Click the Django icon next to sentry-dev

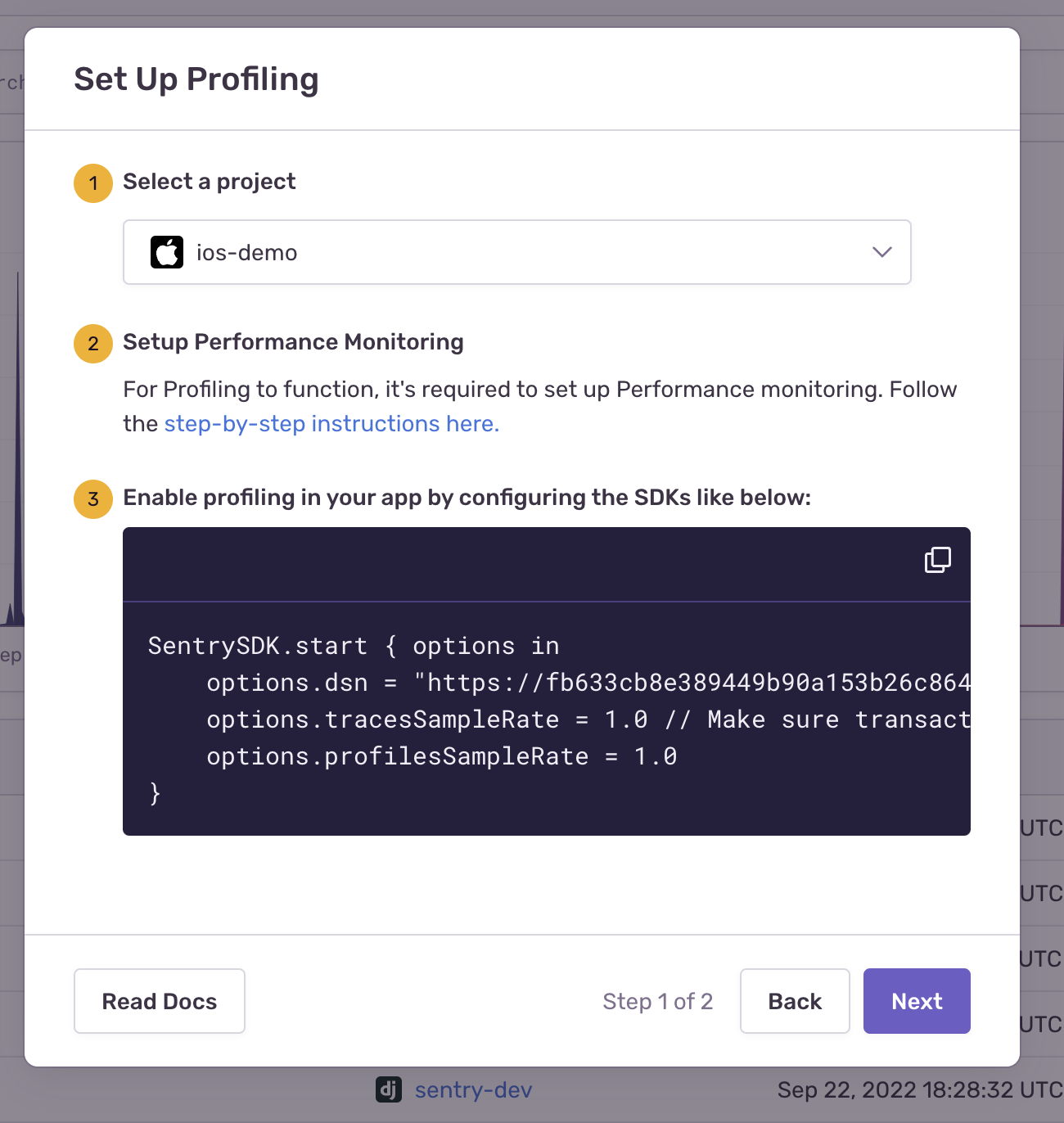click(x=389, y=1089)
